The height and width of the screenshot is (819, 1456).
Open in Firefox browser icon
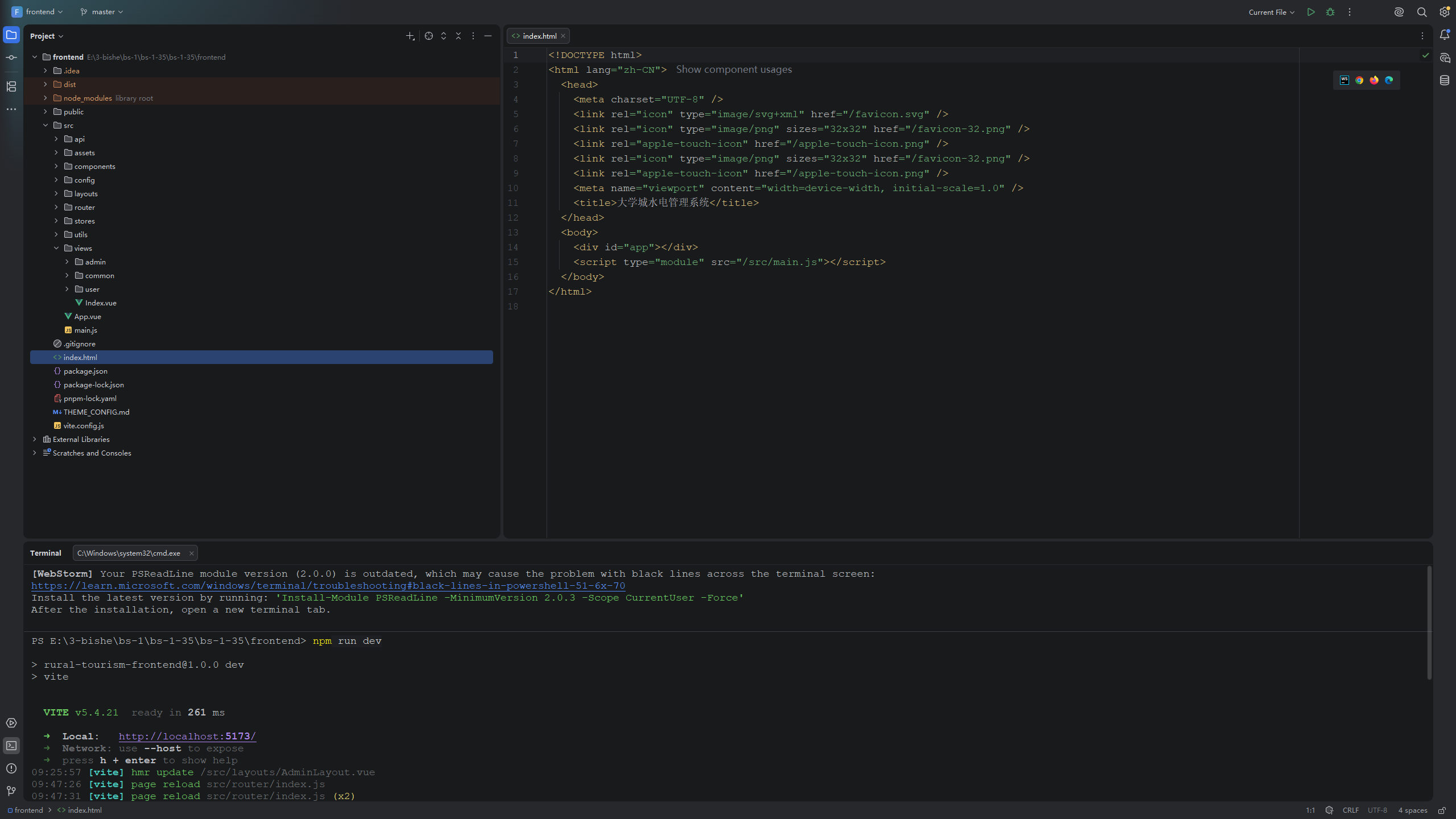pyautogui.click(x=1374, y=80)
